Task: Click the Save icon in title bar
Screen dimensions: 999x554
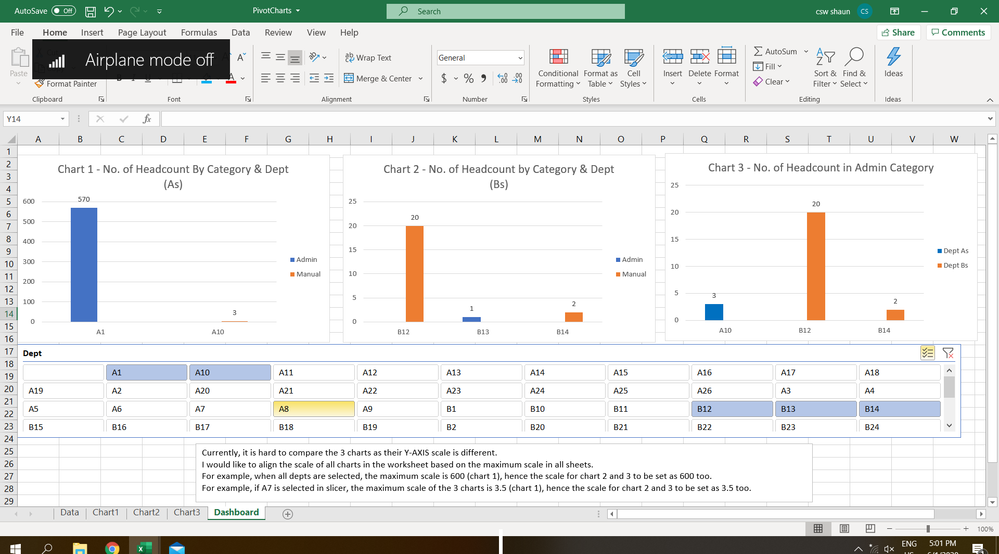Action: pyautogui.click(x=90, y=11)
